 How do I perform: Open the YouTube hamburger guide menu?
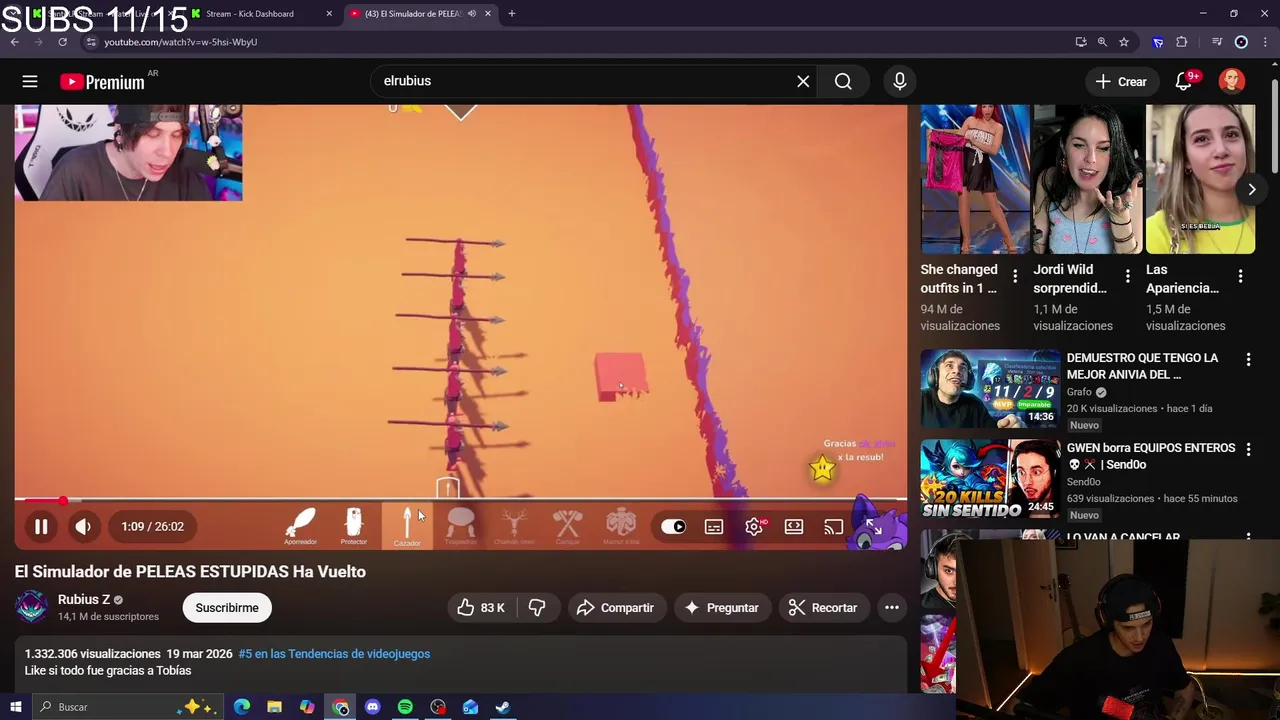30,82
